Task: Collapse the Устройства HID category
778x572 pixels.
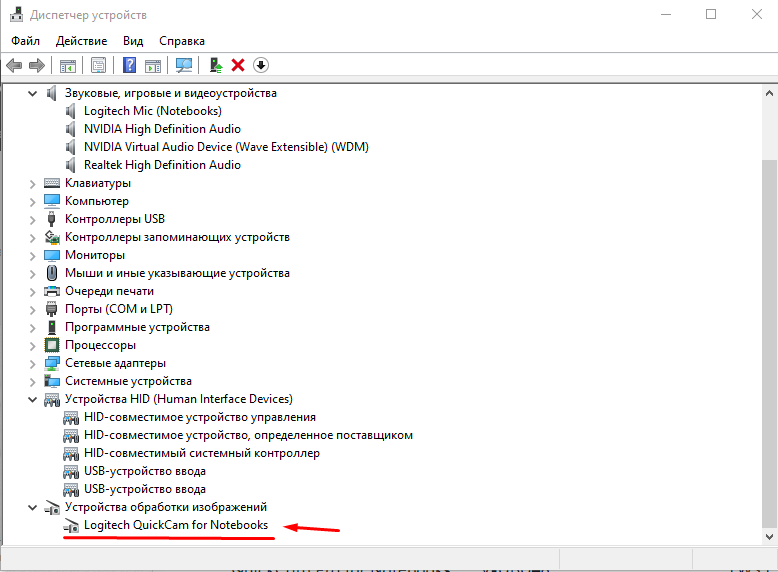Action: click(32, 399)
